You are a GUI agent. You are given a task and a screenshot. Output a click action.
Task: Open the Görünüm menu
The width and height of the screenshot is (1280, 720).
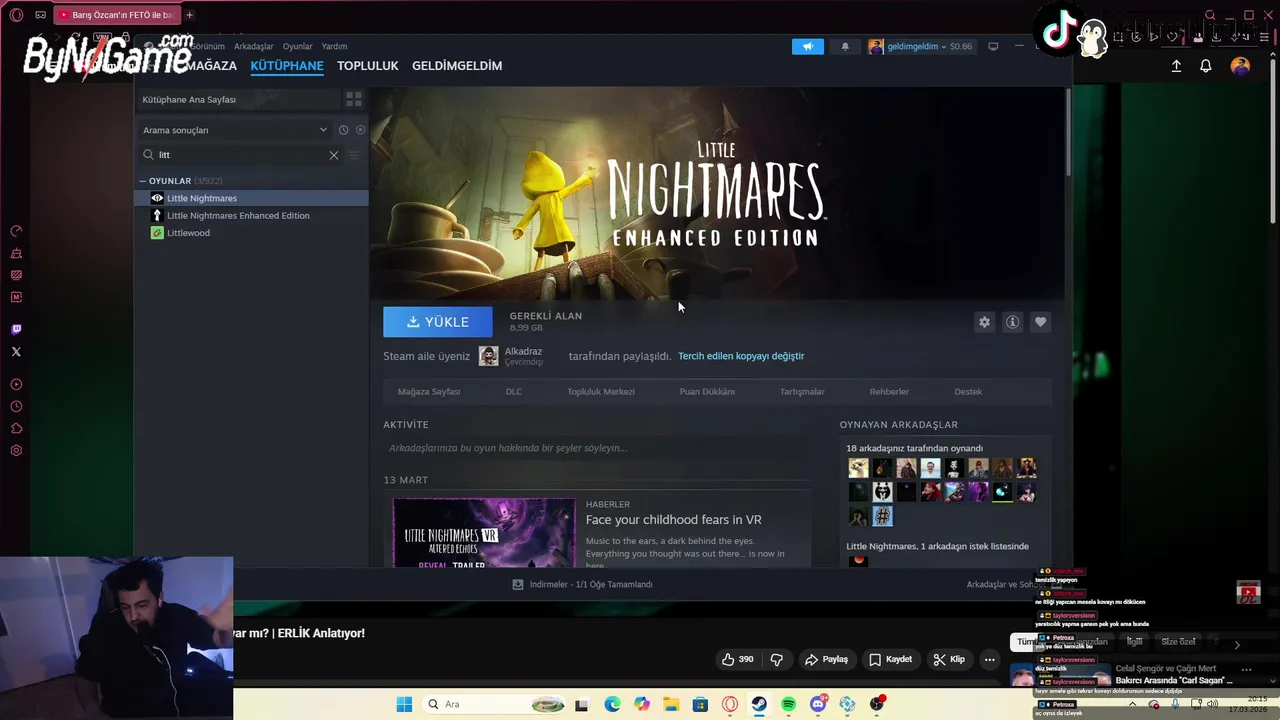click(208, 46)
